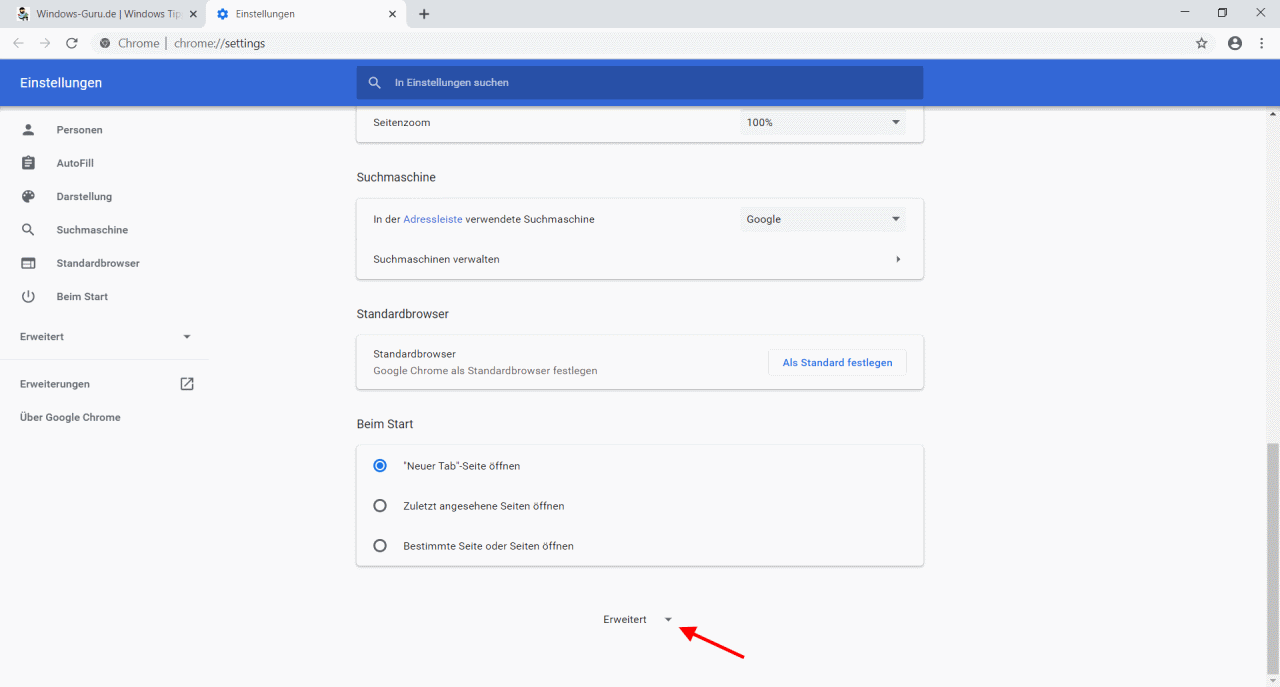The width and height of the screenshot is (1280, 687).
Task: Switch to the Windows-Guru.de tab
Action: [x=100, y=14]
